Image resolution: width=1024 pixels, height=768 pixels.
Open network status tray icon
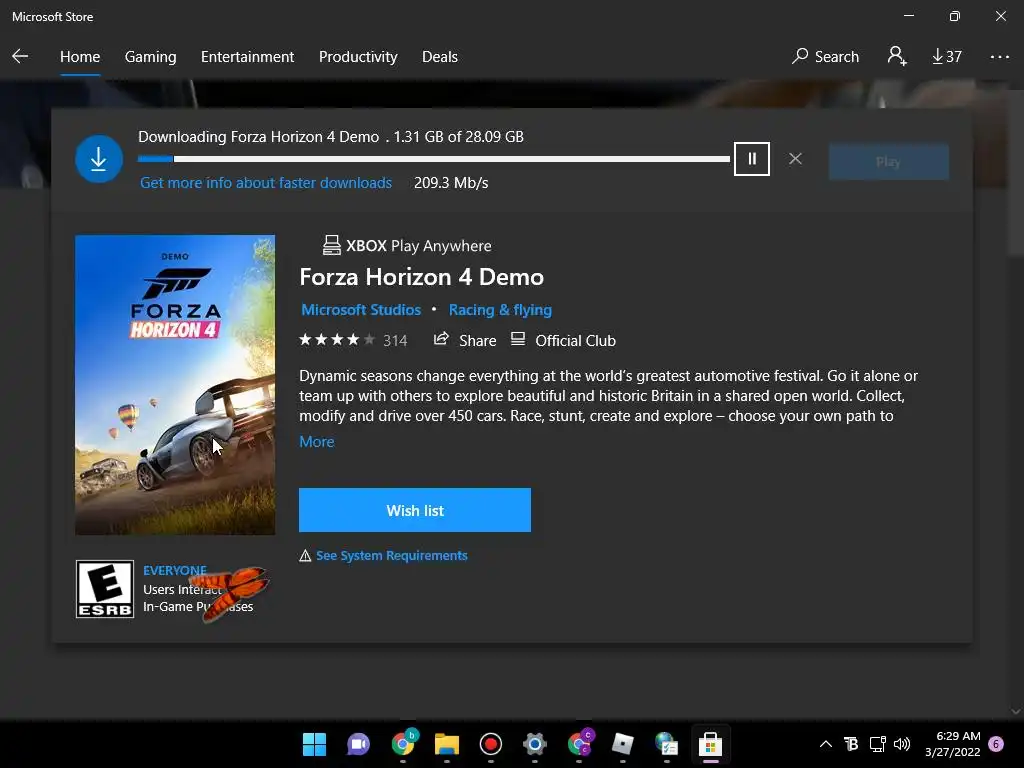877,744
